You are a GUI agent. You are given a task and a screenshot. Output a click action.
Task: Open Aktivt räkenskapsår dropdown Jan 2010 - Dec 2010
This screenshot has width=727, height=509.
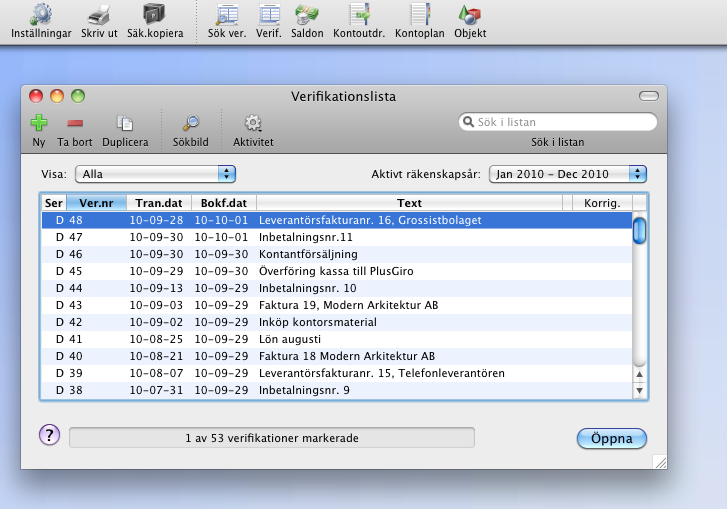[x=568, y=174]
